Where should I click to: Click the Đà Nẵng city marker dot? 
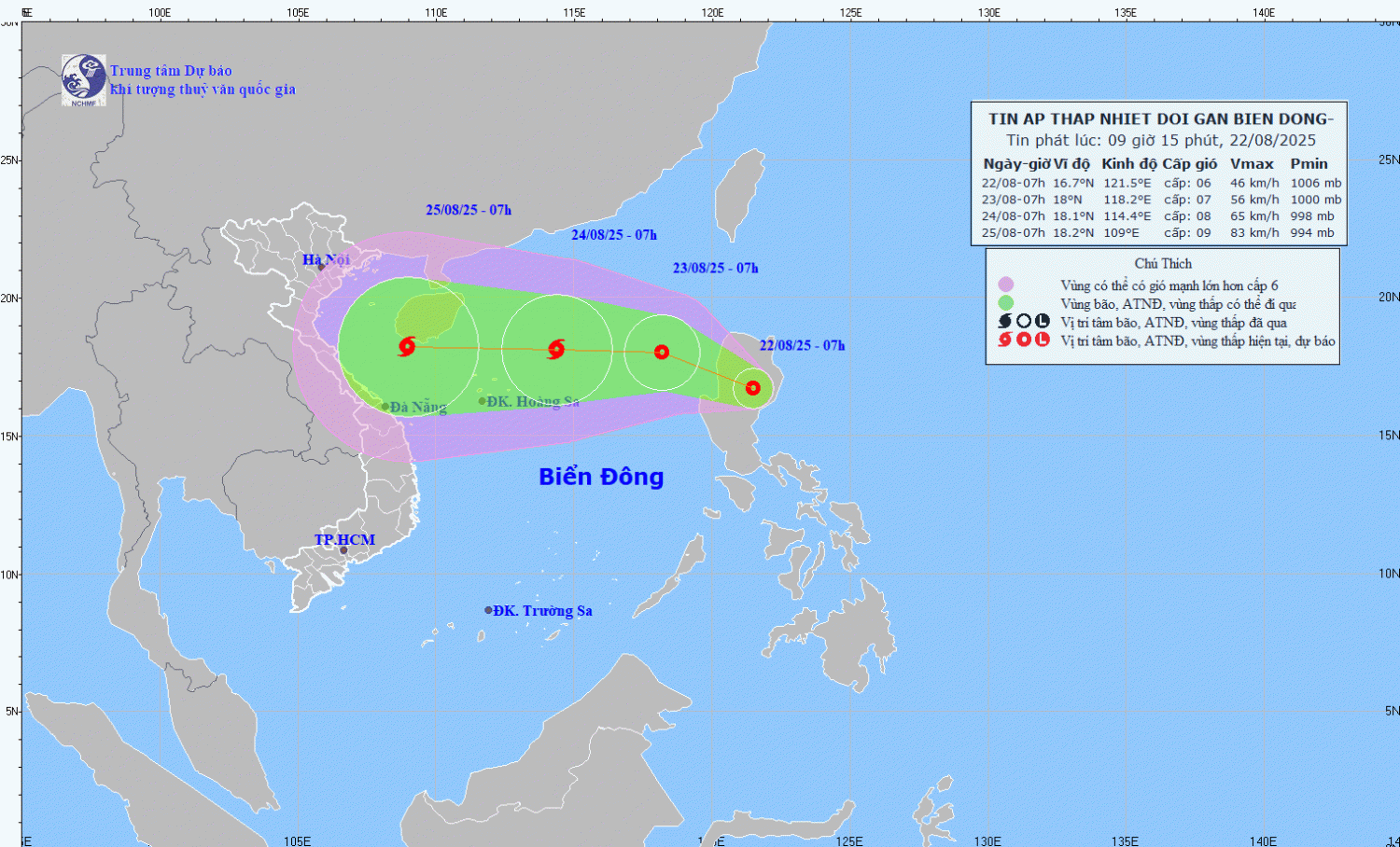click(x=385, y=407)
